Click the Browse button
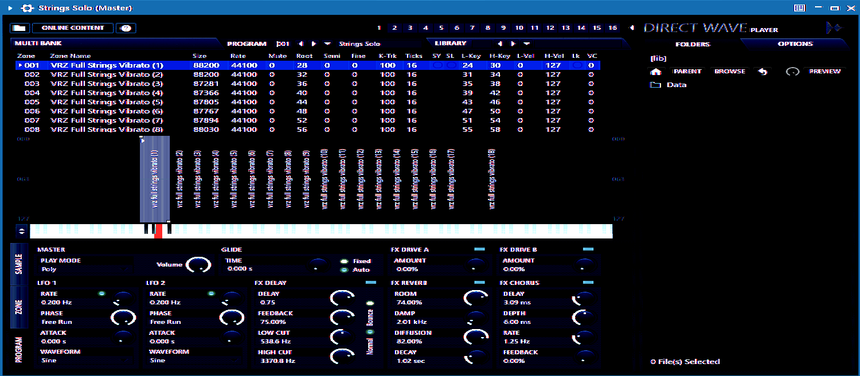 (x=729, y=72)
